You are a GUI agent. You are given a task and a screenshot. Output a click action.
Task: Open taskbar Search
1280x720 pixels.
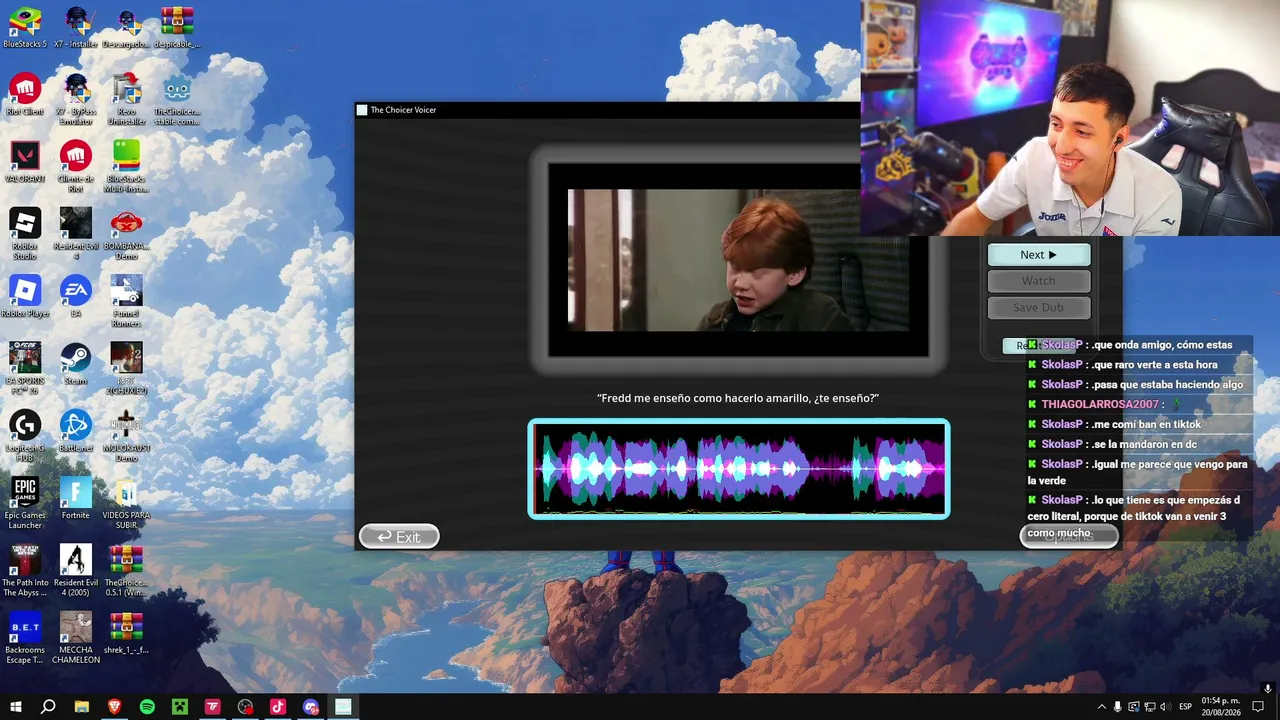click(x=48, y=707)
